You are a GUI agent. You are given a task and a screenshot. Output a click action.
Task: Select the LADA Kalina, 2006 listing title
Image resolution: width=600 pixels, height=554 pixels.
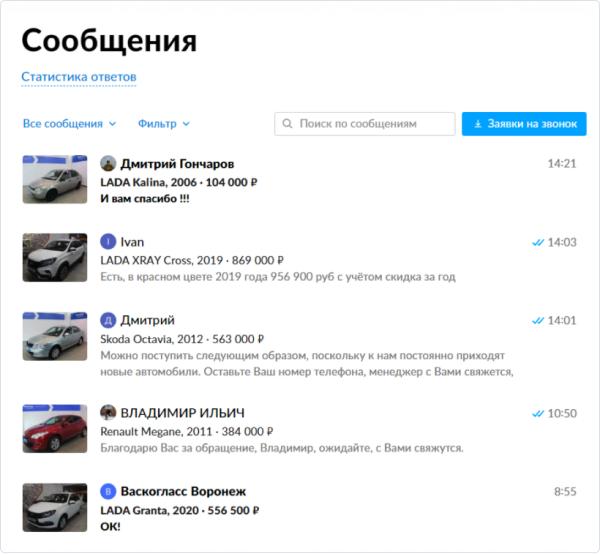click(x=179, y=182)
